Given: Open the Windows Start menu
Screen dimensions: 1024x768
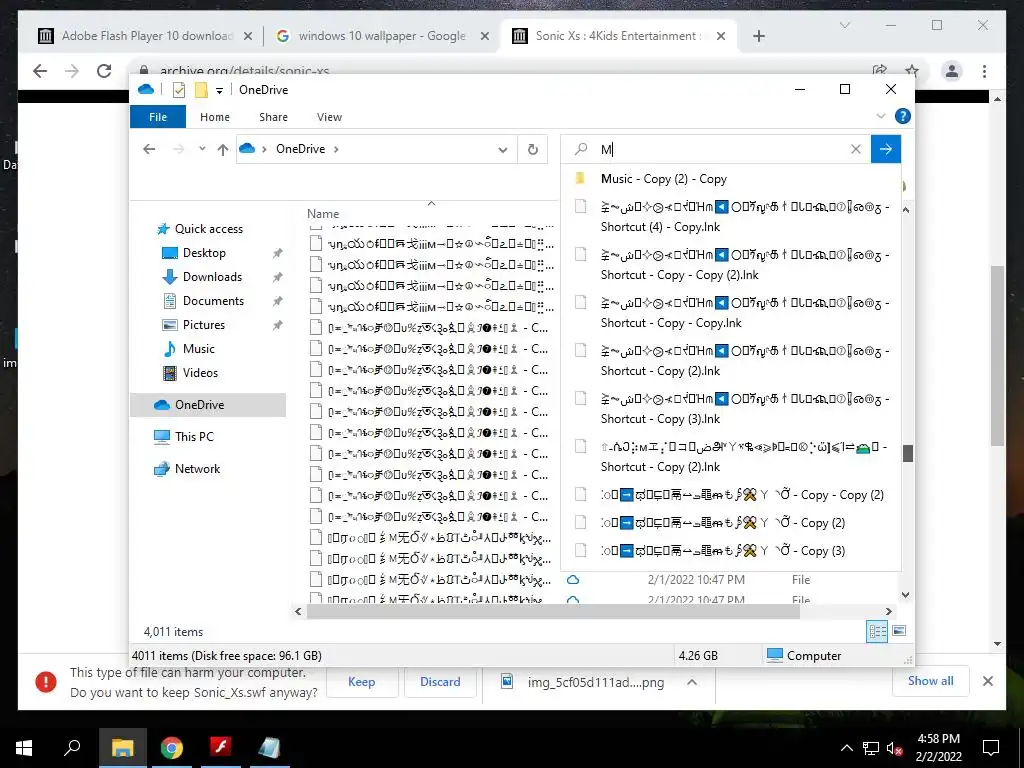Looking at the screenshot, I should [x=24, y=748].
